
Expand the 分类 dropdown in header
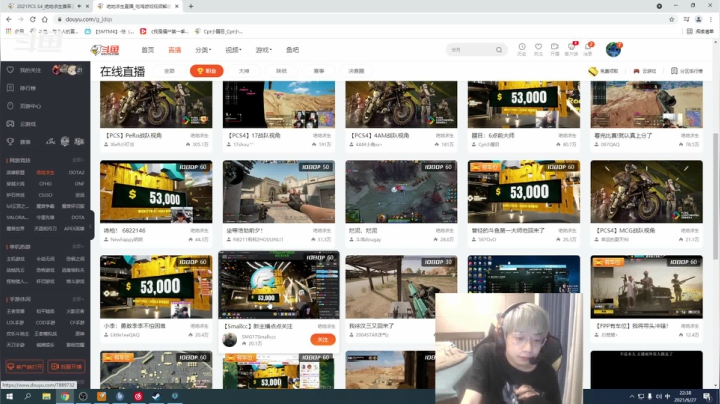[x=203, y=50]
